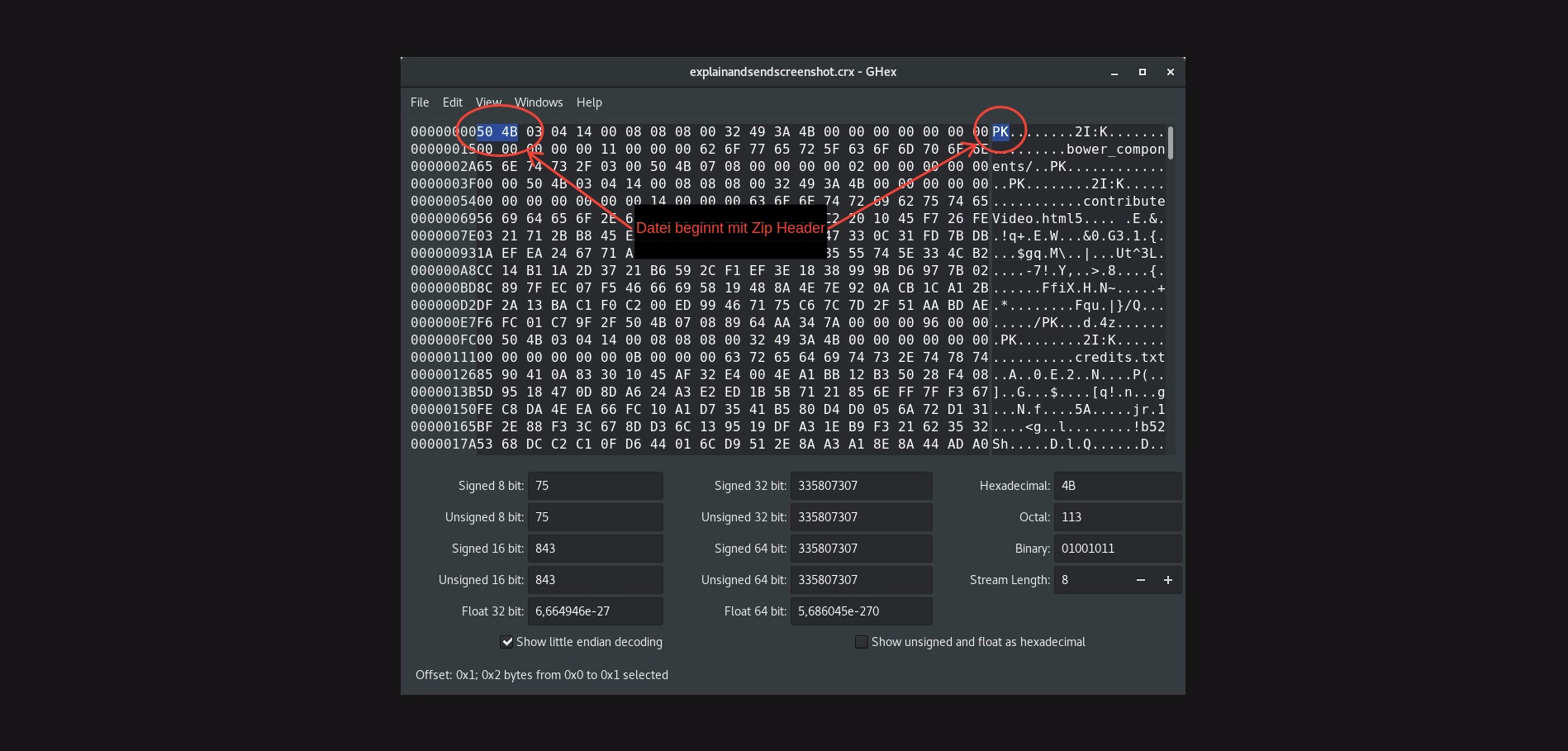Open the Windows menu
1568x751 pixels.
click(538, 102)
